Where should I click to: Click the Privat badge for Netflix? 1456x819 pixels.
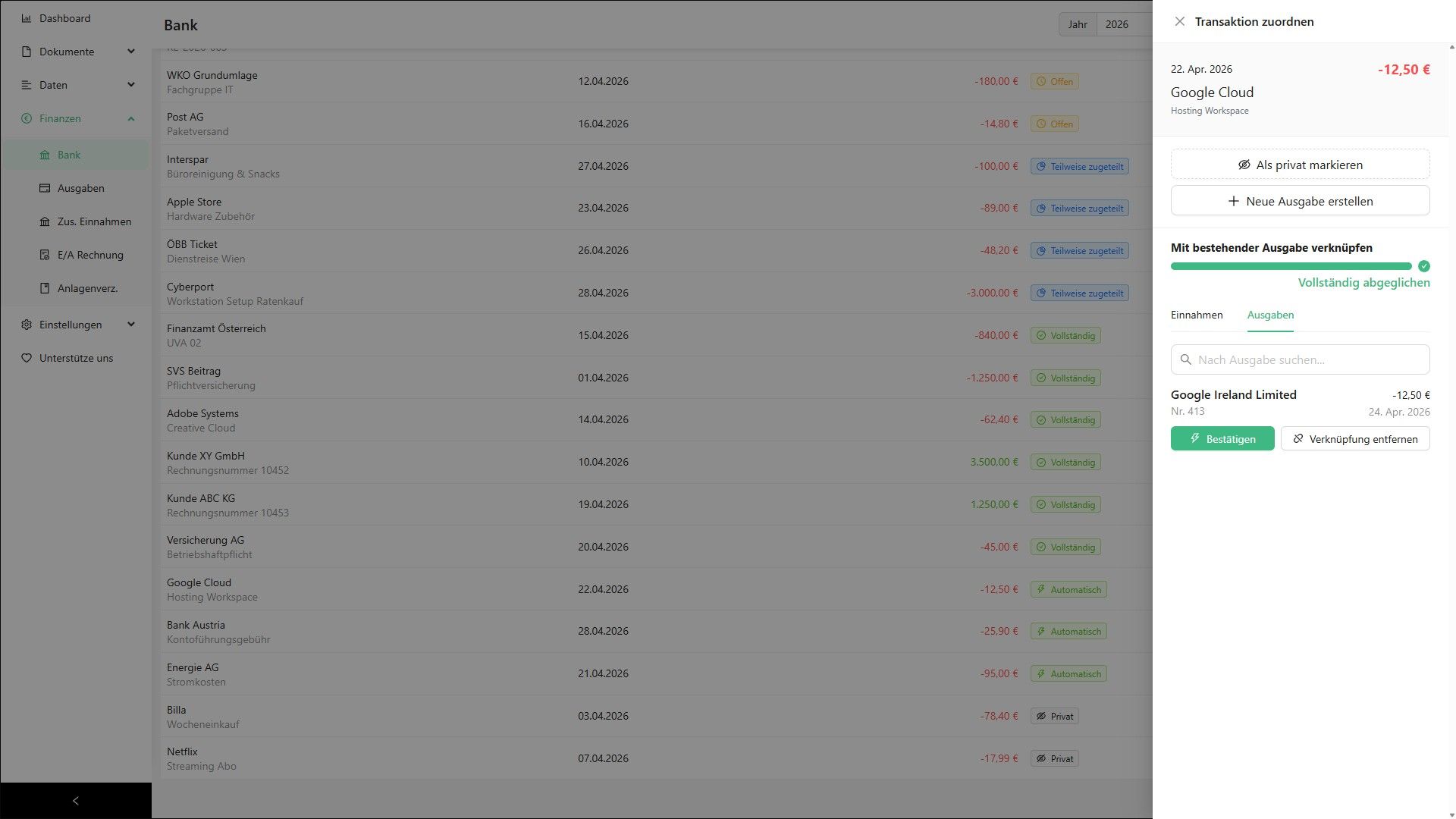(x=1054, y=758)
